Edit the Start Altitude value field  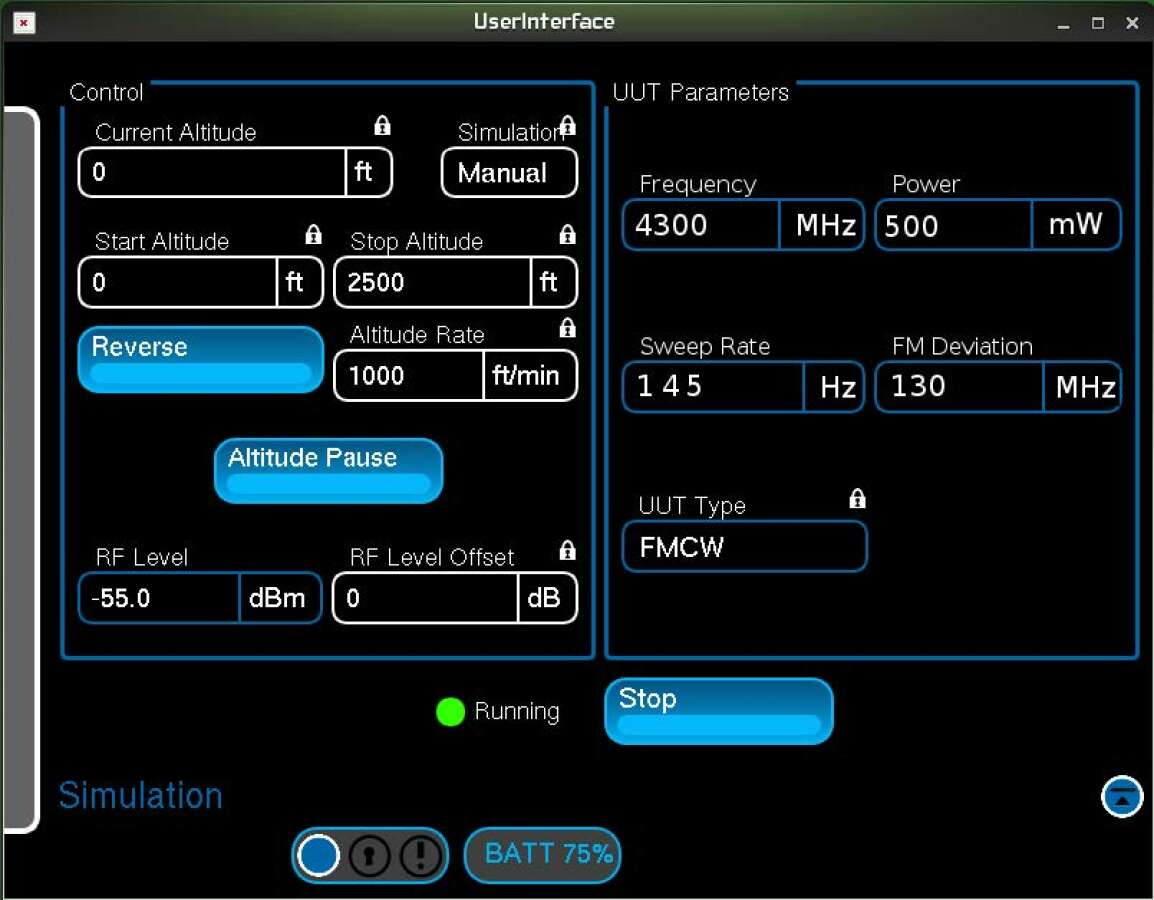pos(178,282)
